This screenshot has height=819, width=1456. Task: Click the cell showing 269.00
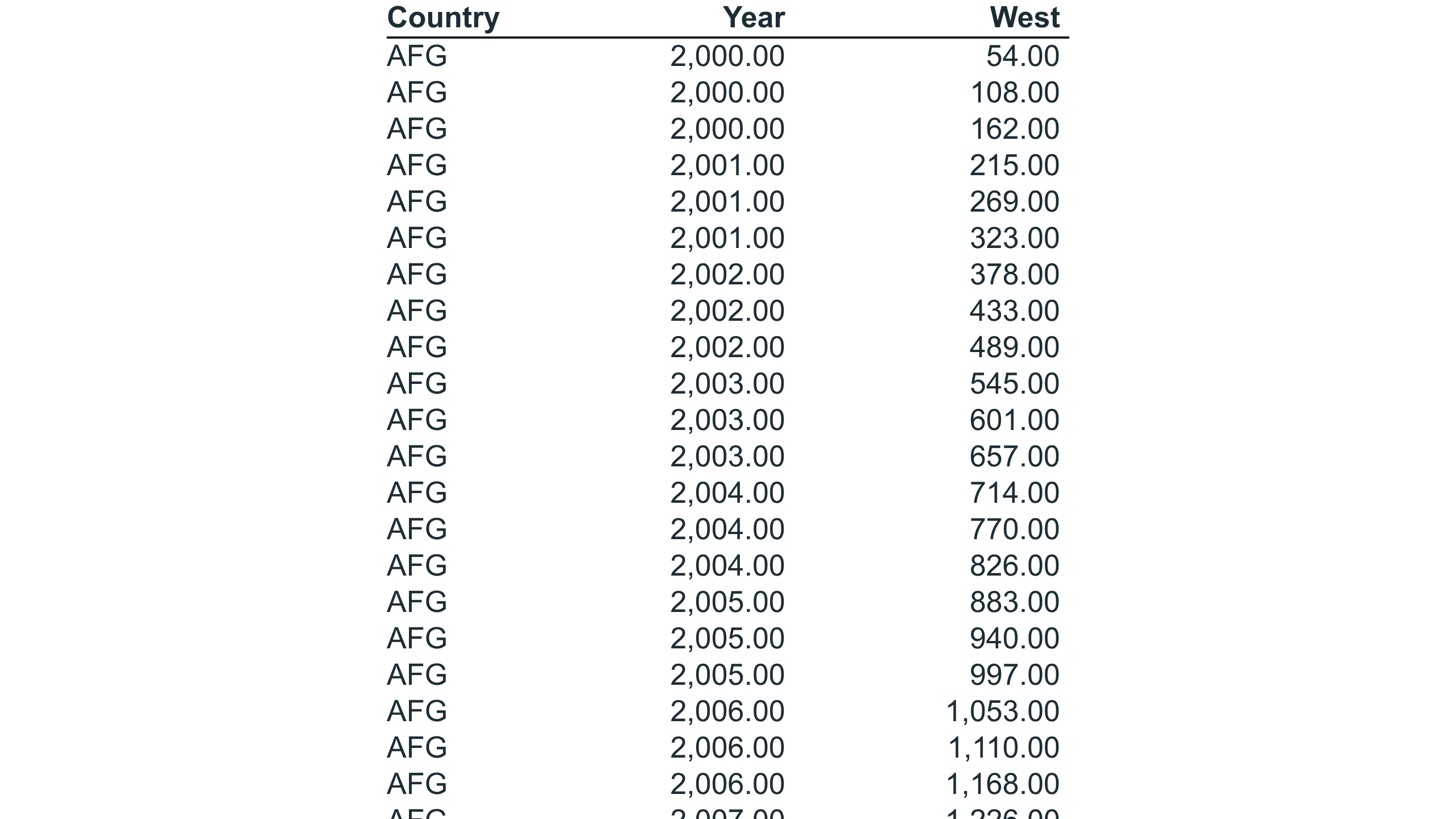click(x=1015, y=202)
